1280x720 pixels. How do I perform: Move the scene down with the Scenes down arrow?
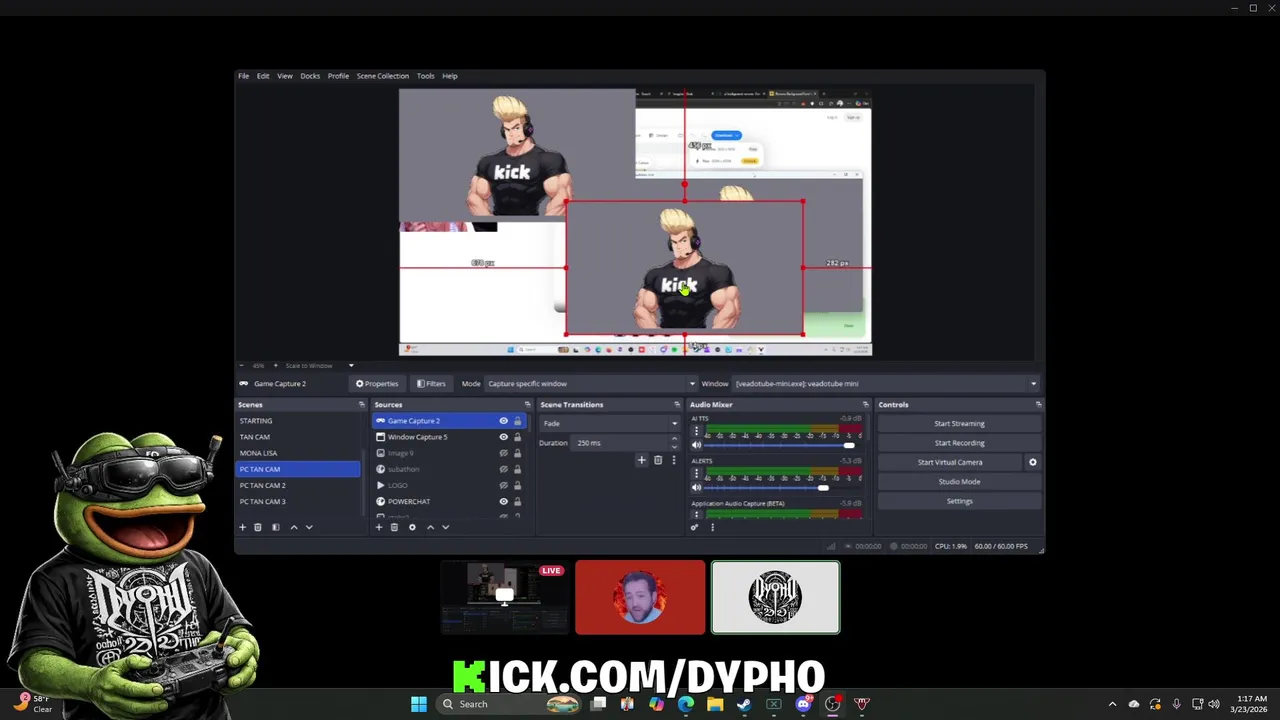click(x=309, y=527)
